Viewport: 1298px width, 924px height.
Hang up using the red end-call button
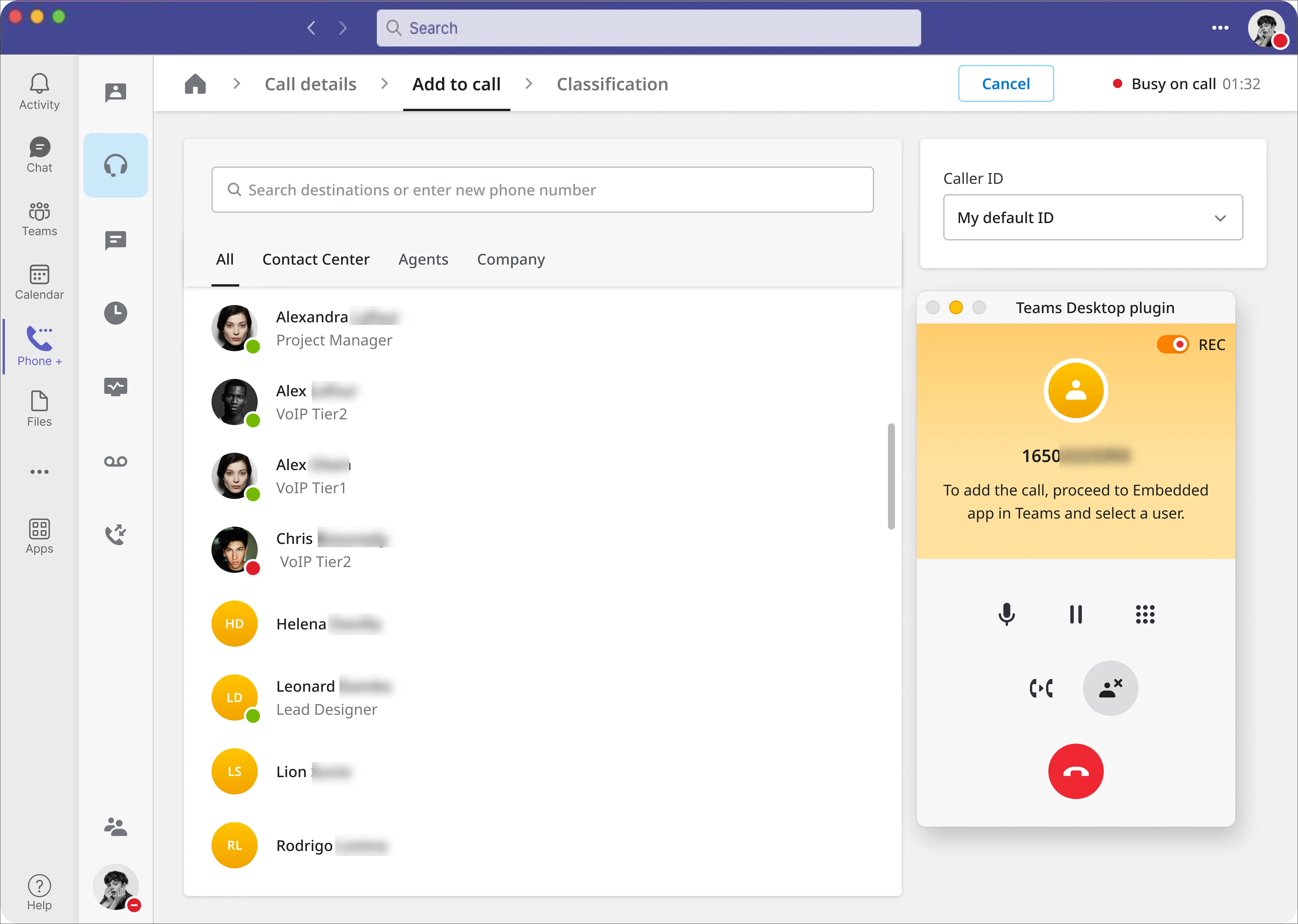(x=1076, y=771)
